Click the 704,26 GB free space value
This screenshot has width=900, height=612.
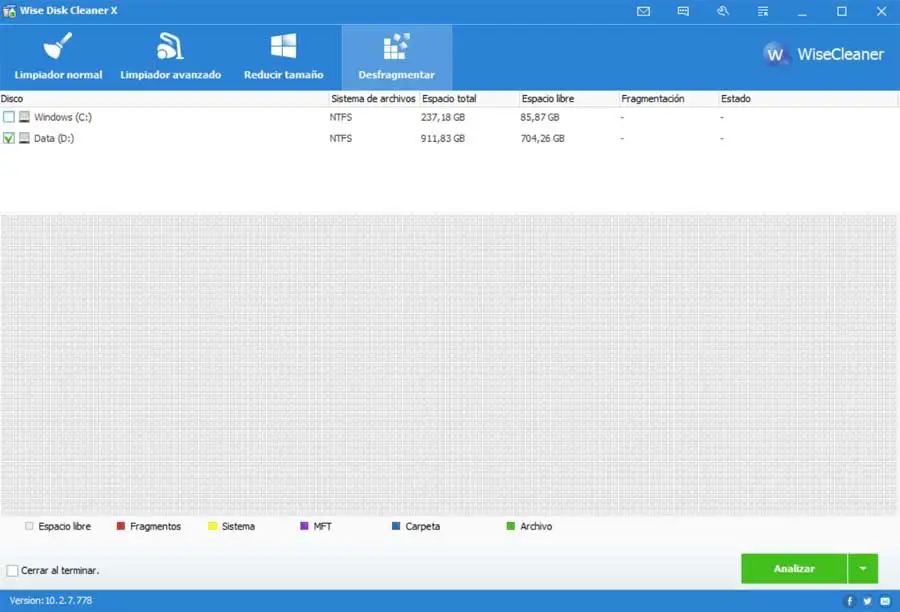(x=542, y=138)
